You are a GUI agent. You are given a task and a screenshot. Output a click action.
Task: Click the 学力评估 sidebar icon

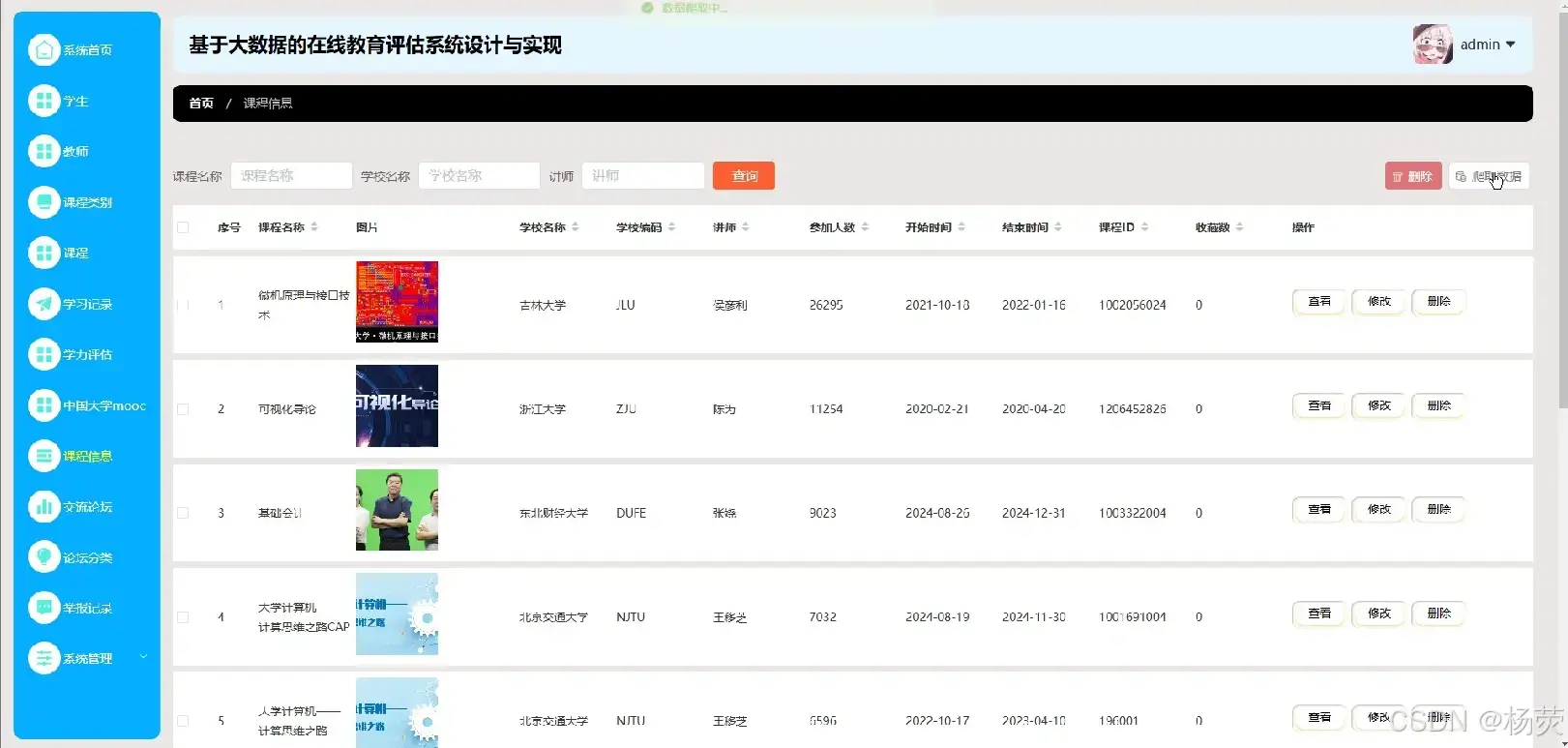point(44,354)
